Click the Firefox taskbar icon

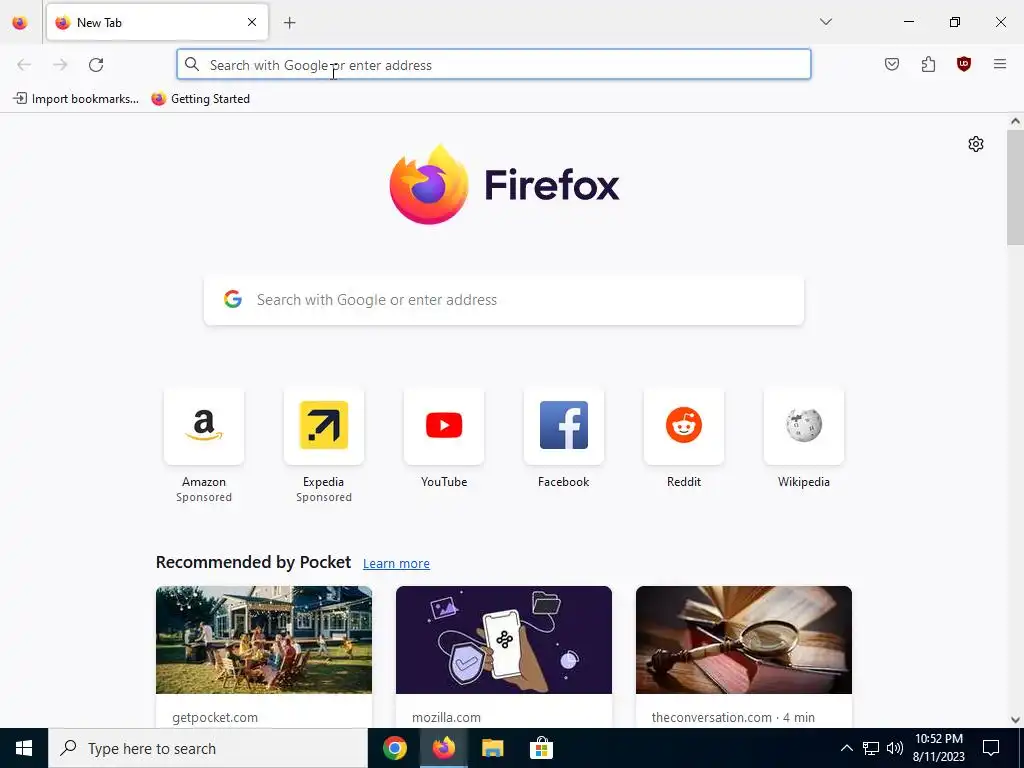pyautogui.click(x=444, y=748)
